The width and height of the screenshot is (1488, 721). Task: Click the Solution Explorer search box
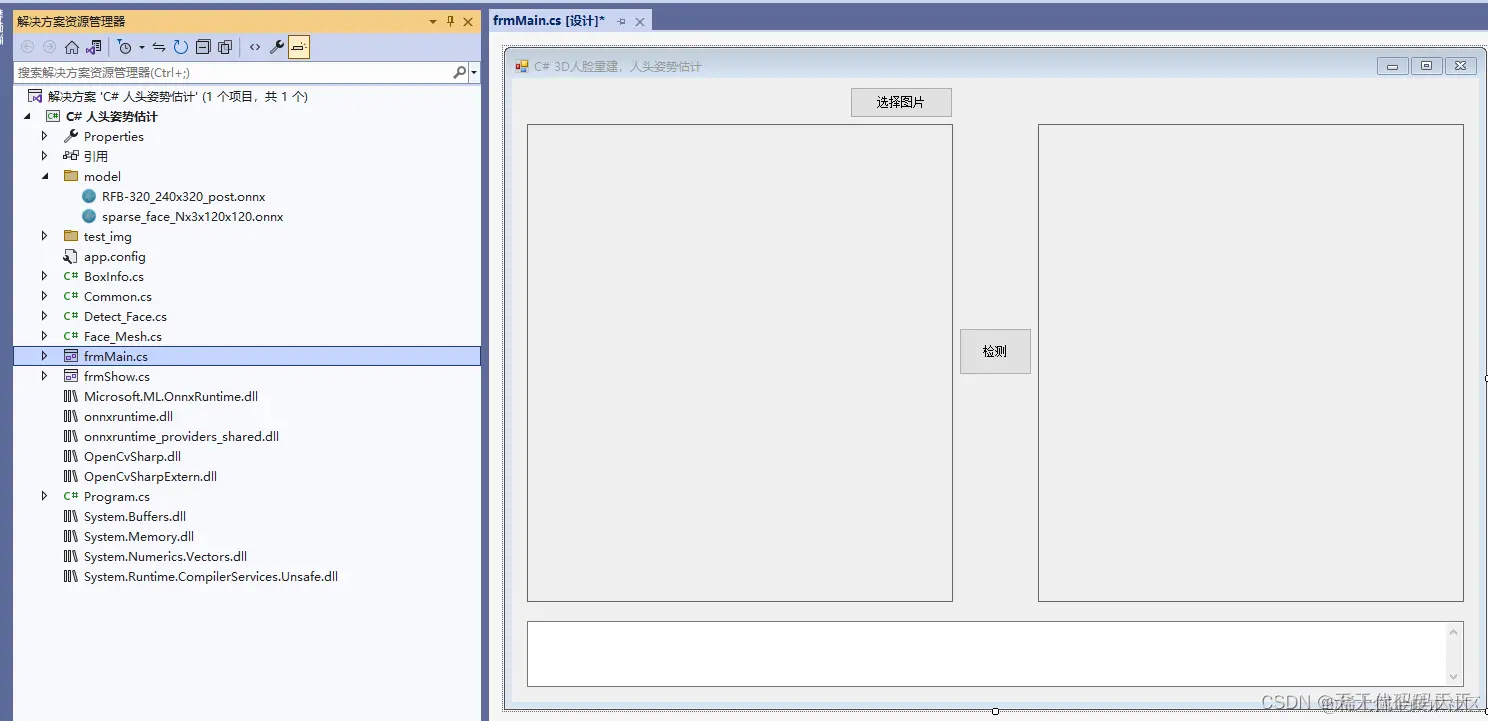(x=232, y=72)
